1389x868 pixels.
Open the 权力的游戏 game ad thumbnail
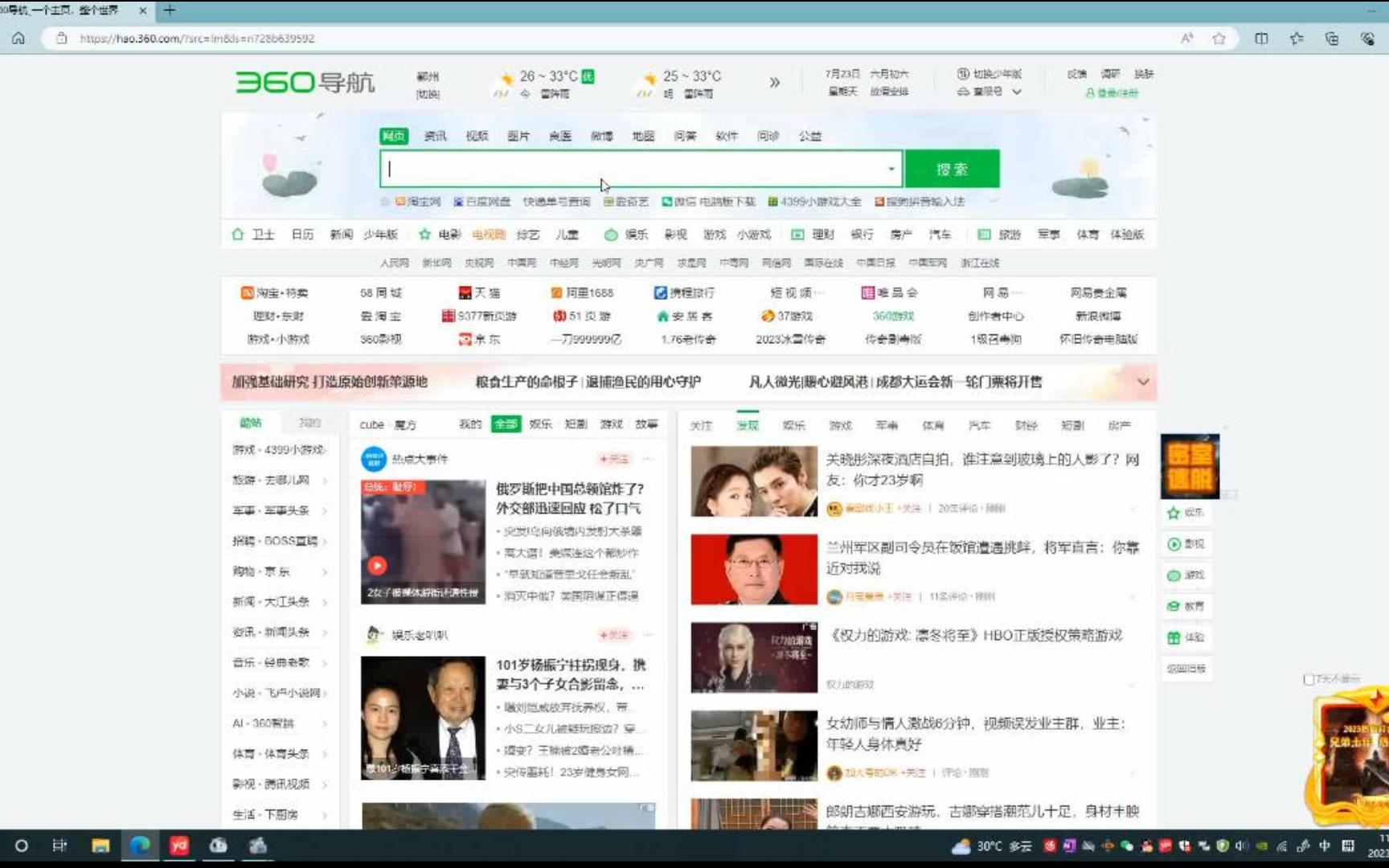coord(754,657)
